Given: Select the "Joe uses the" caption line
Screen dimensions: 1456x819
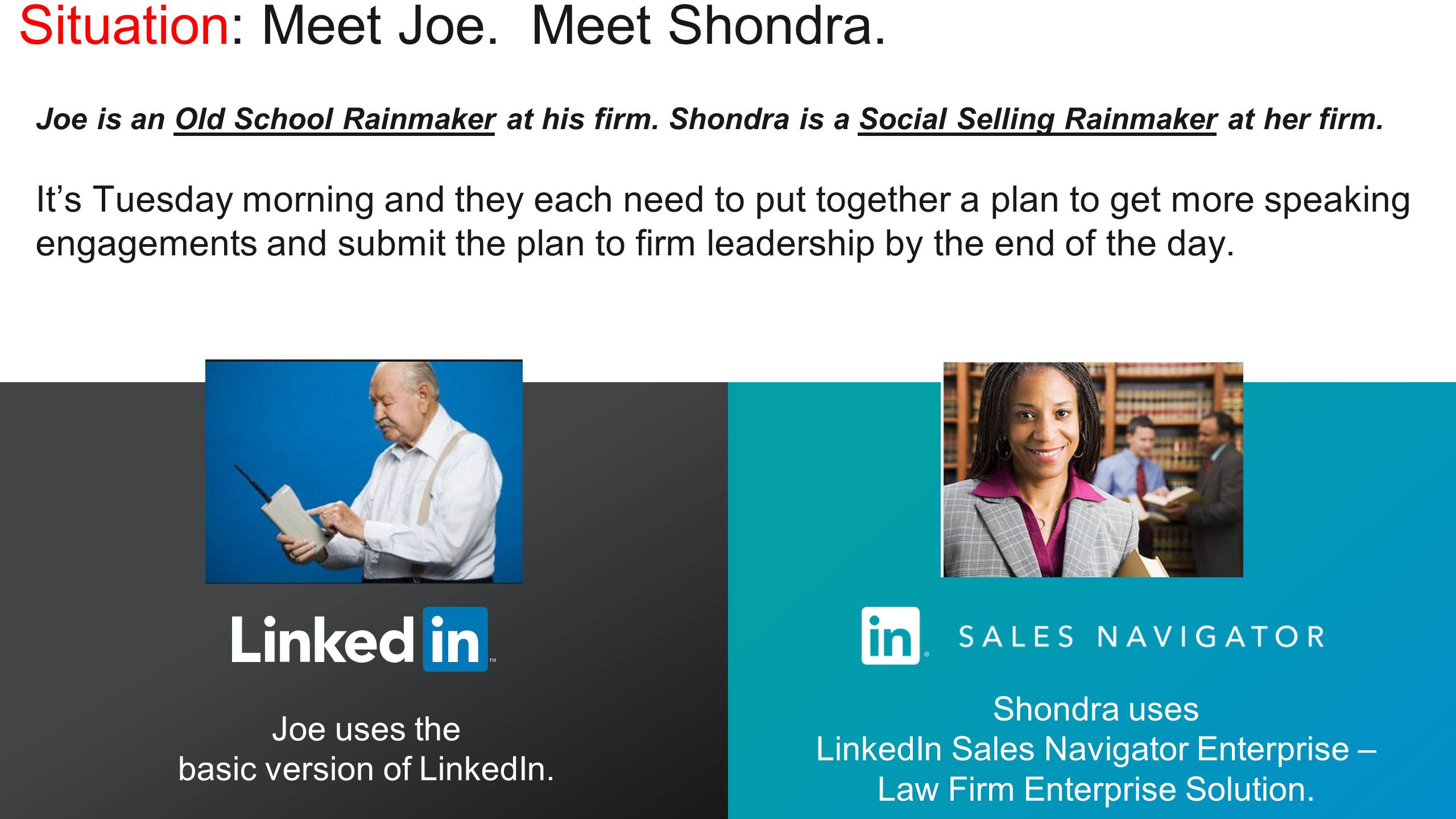Looking at the screenshot, I should pos(366,729).
